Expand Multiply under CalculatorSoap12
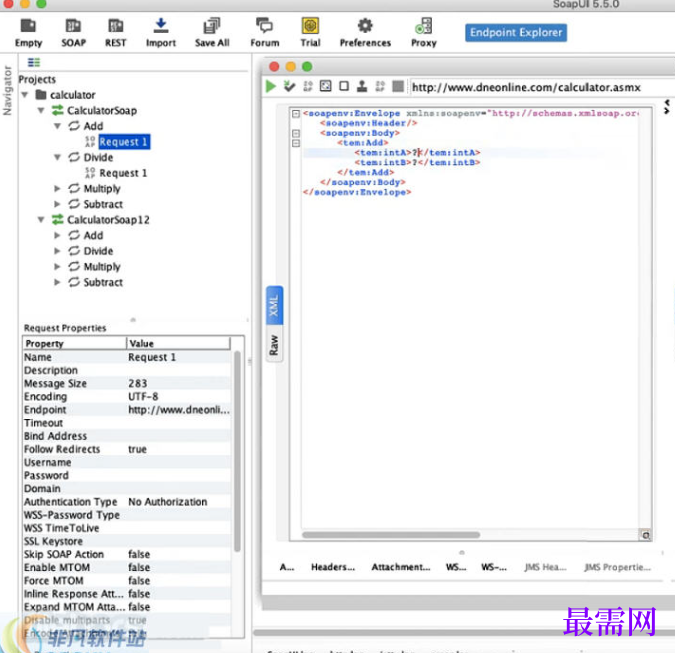This screenshot has height=653, width=675. pyautogui.click(x=57, y=267)
